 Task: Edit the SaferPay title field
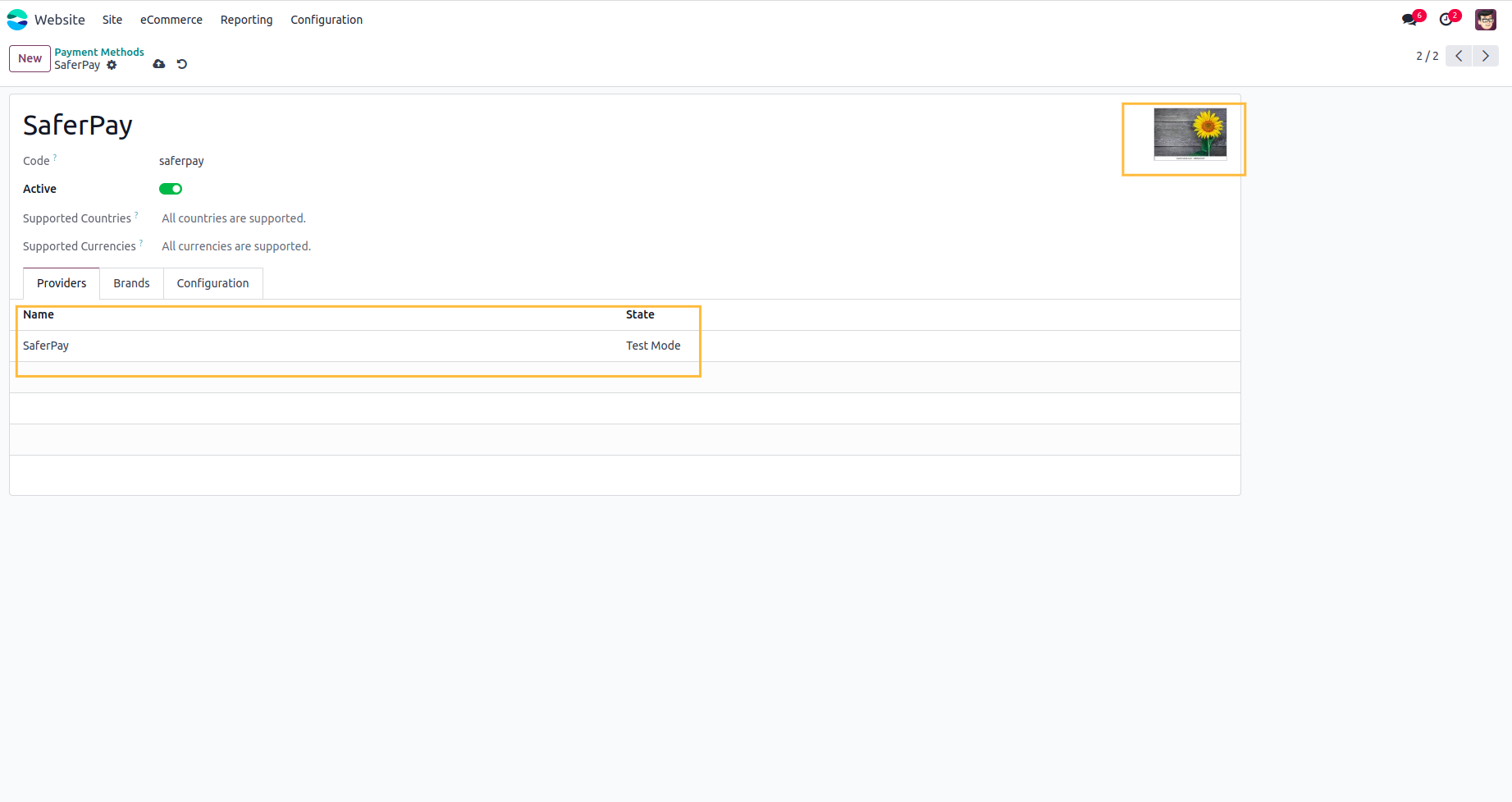78,126
